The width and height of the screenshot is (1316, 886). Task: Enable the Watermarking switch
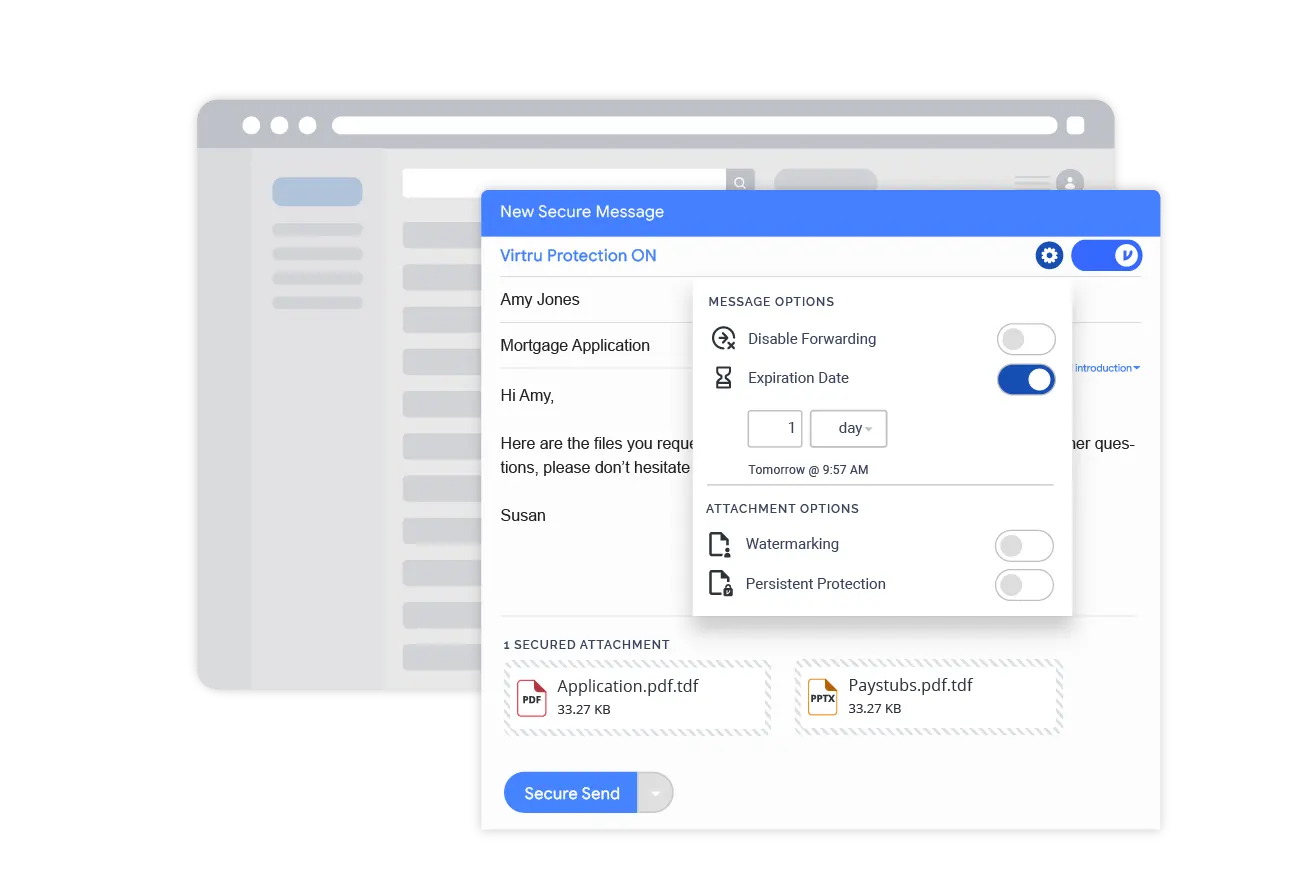(x=1024, y=546)
